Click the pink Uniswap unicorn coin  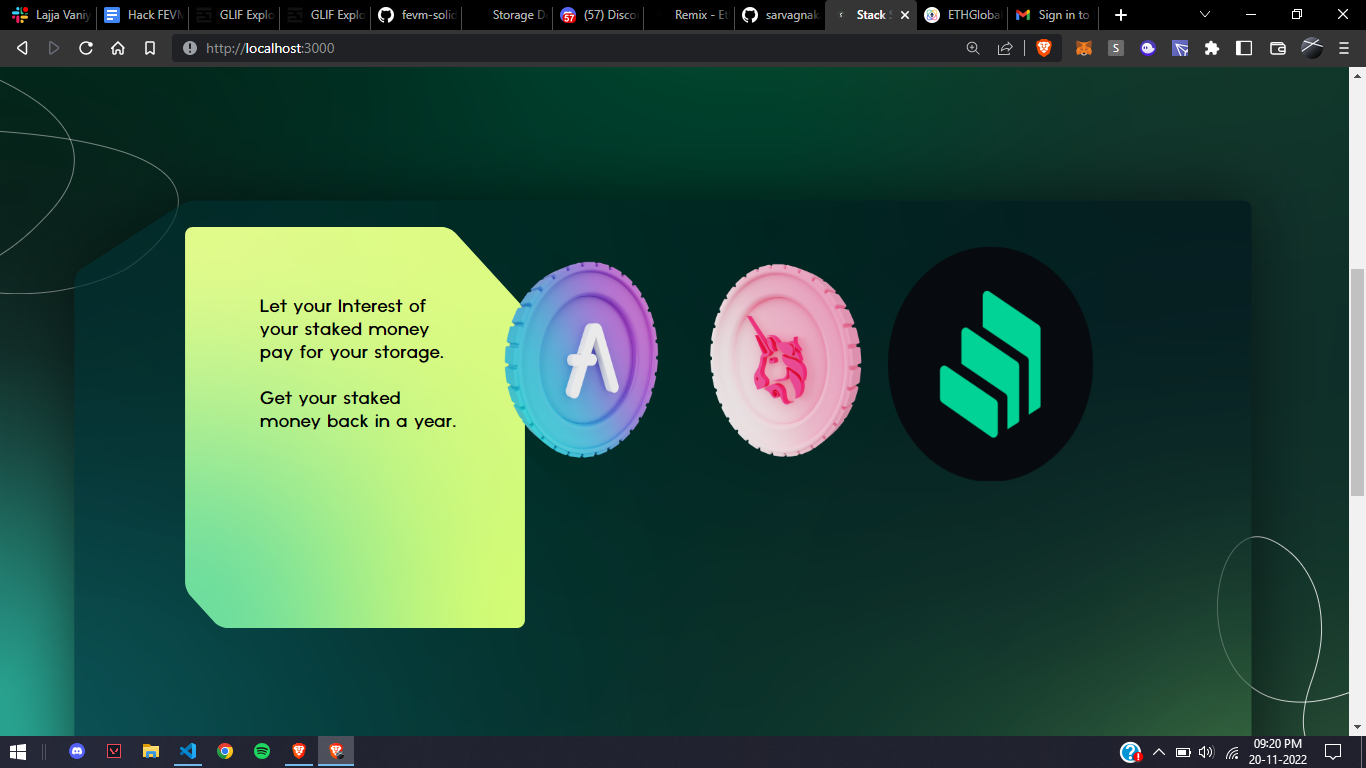786,361
